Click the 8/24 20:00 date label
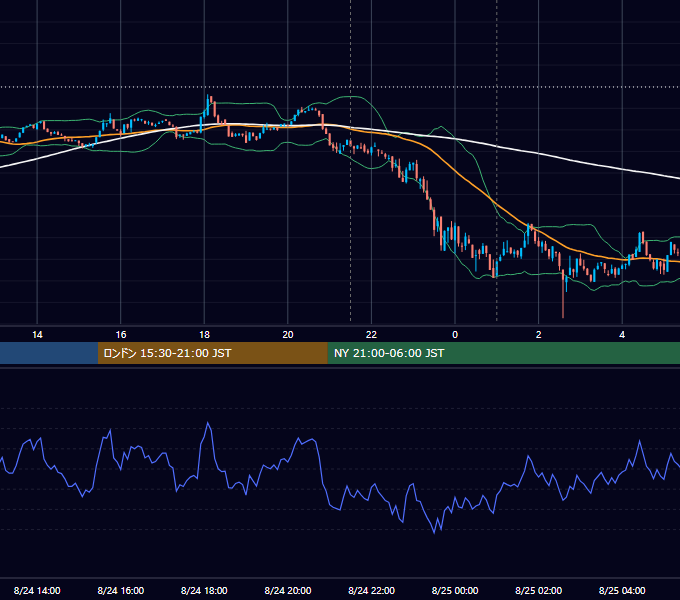The image size is (680, 600). (x=288, y=590)
